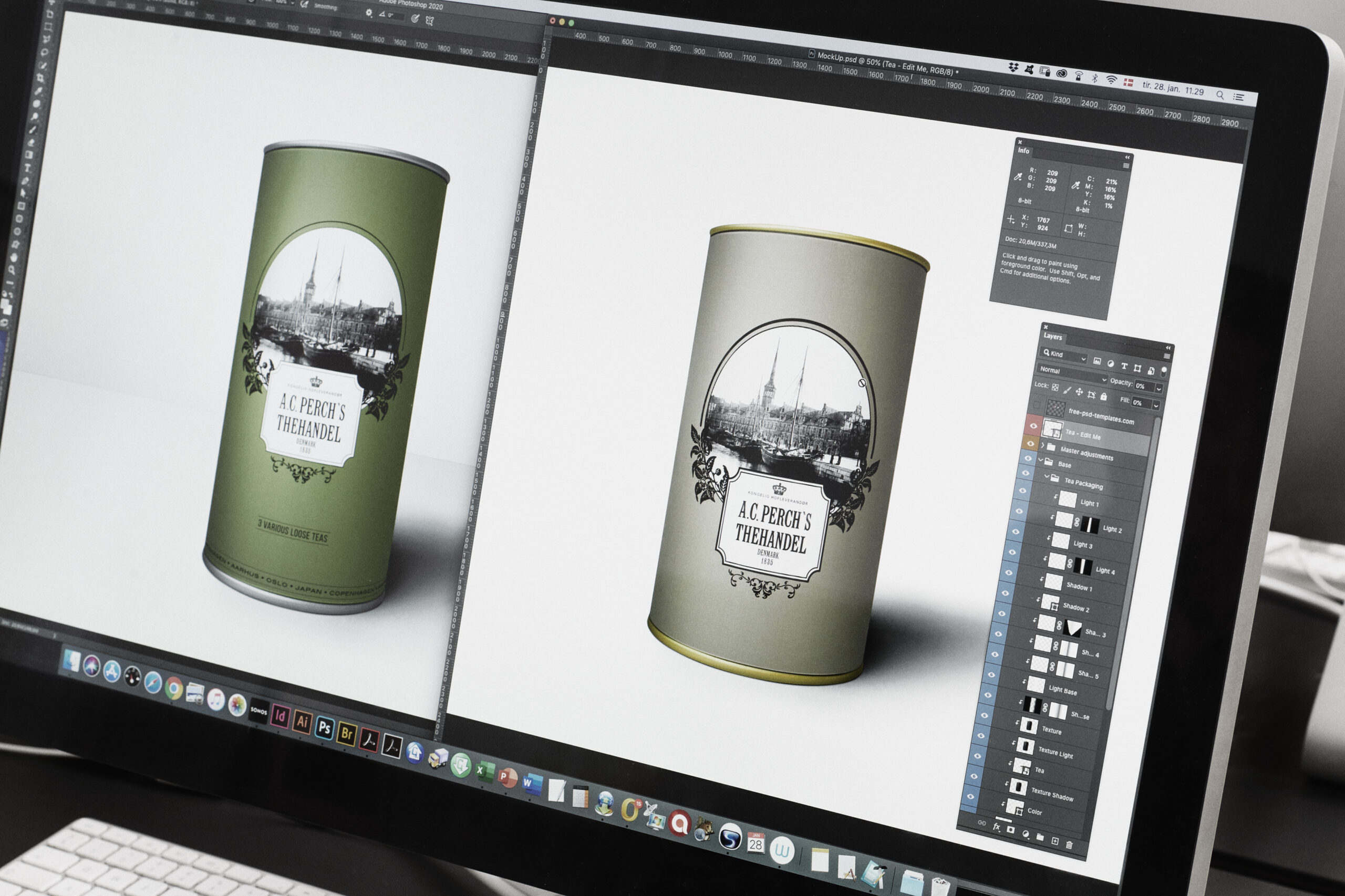Viewport: 1345px width, 896px height.
Task: Open the Fill slider dropdown arrow
Action: coord(1156,405)
